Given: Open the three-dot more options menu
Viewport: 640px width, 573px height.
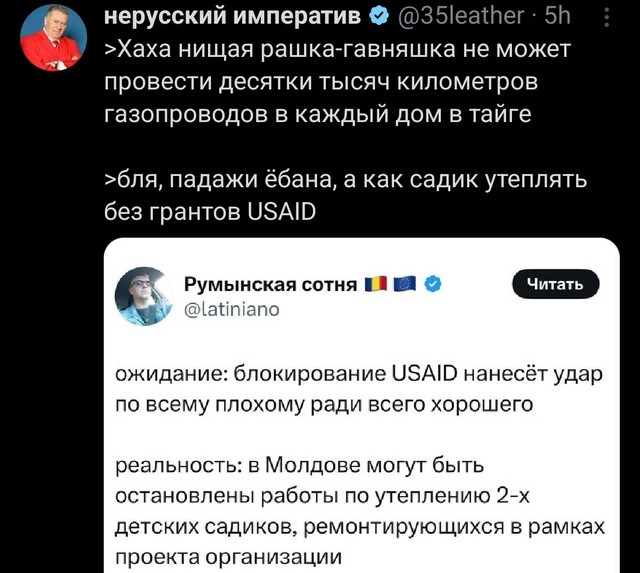Looking at the screenshot, I should pos(610,15).
